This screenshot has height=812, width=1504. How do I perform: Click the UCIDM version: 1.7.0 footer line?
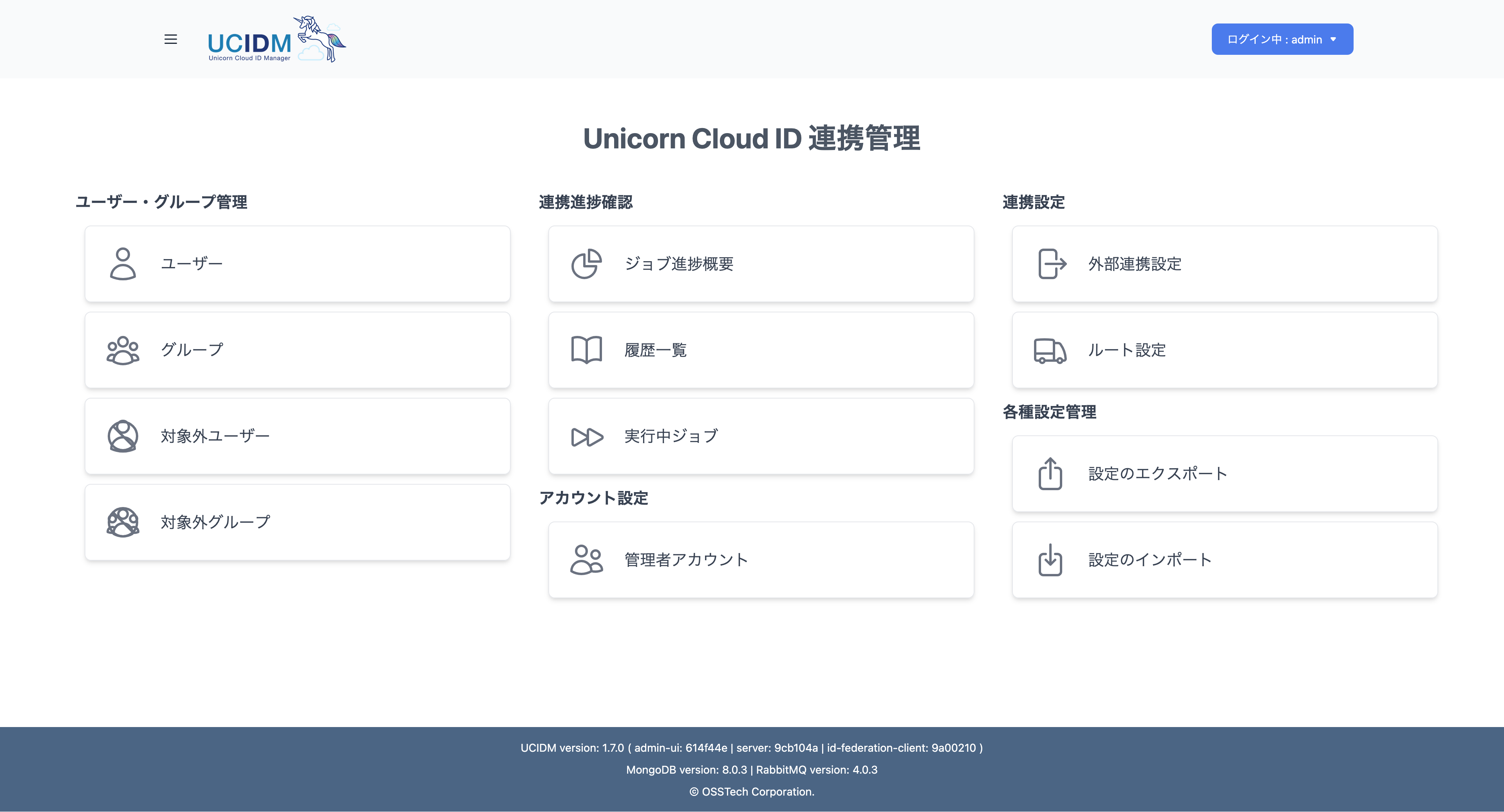pyautogui.click(x=752, y=748)
